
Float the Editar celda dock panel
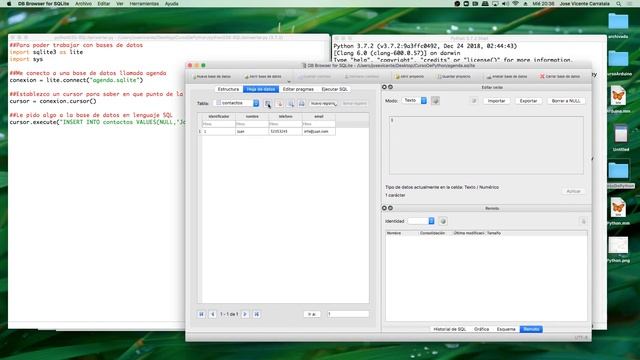pos(390,87)
